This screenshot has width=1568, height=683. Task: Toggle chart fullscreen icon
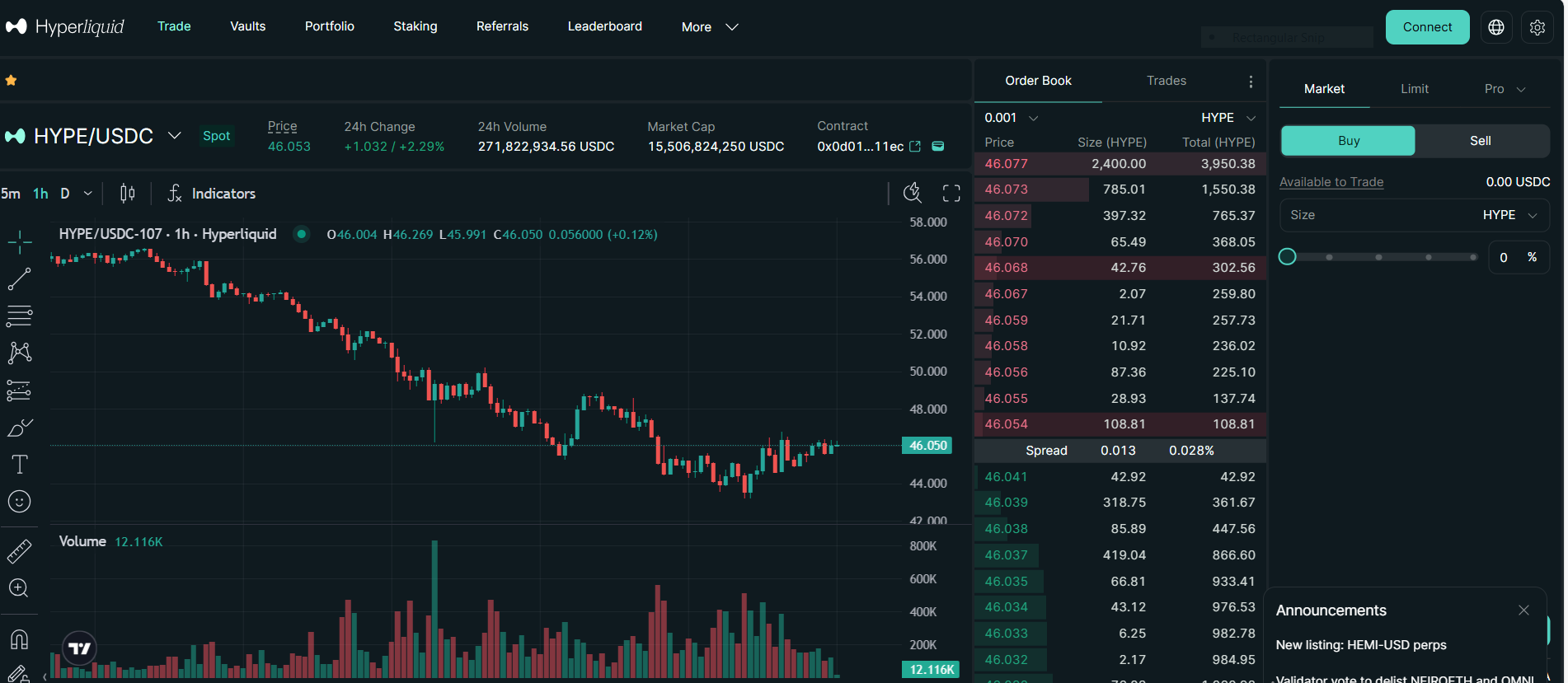[x=951, y=193]
